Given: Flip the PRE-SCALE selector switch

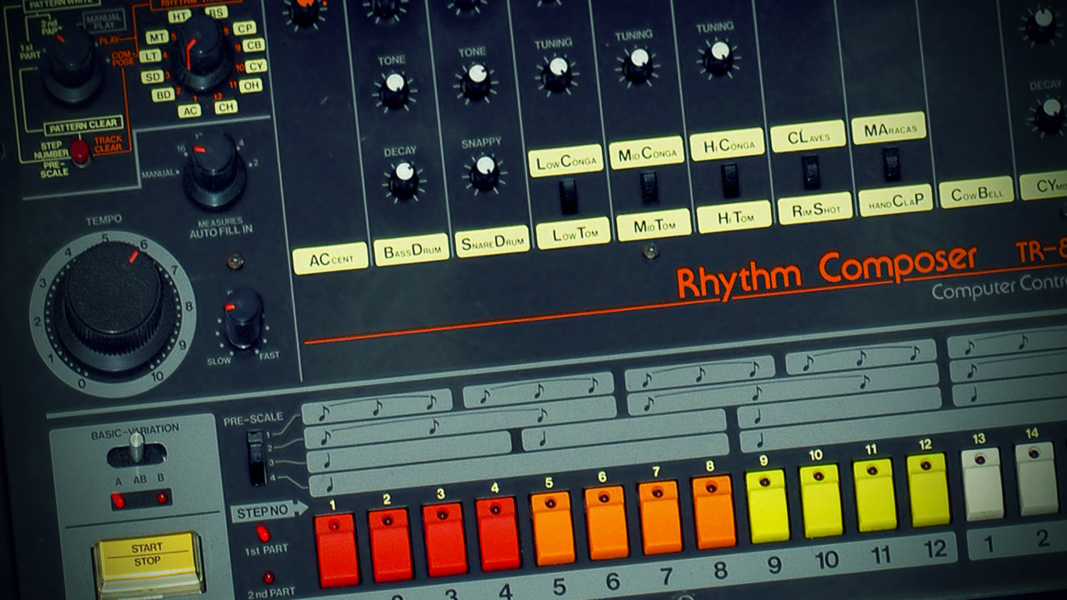Looking at the screenshot, I should (256, 458).
